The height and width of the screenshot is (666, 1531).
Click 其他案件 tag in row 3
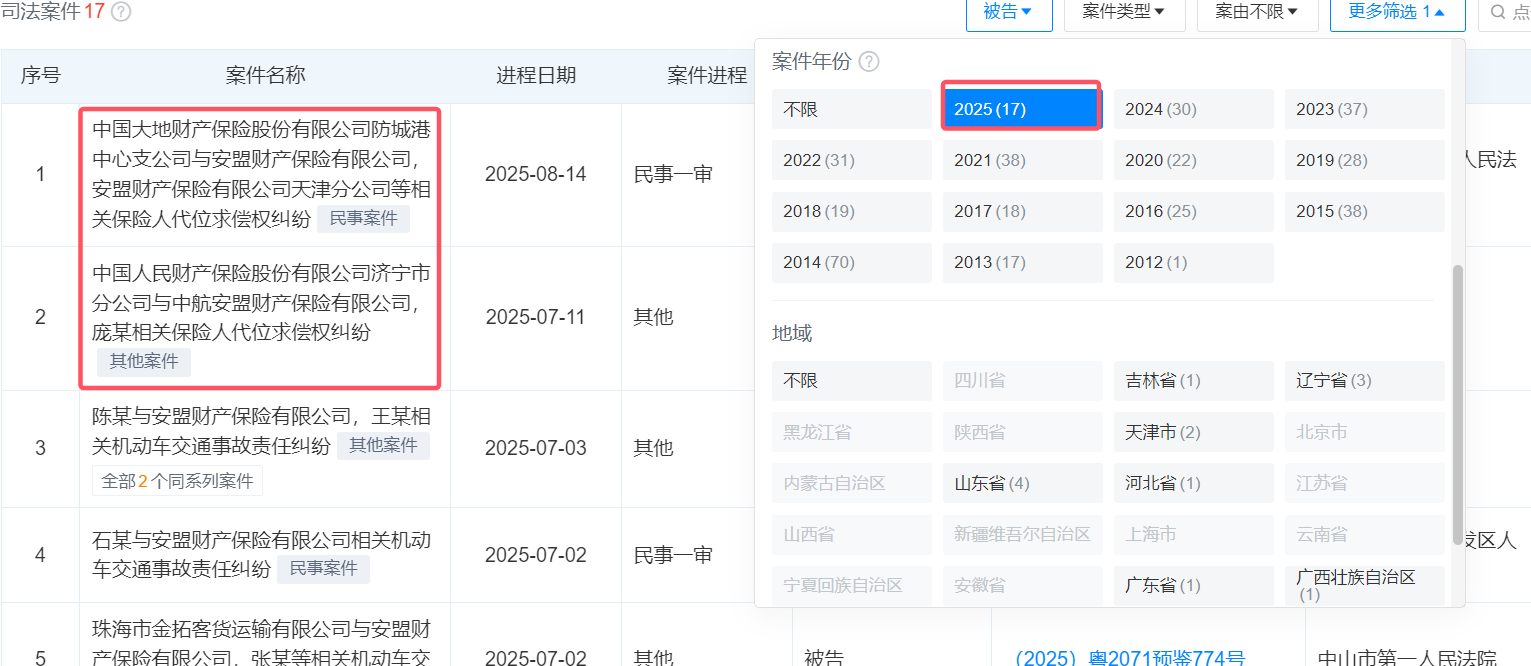point(383,445)
